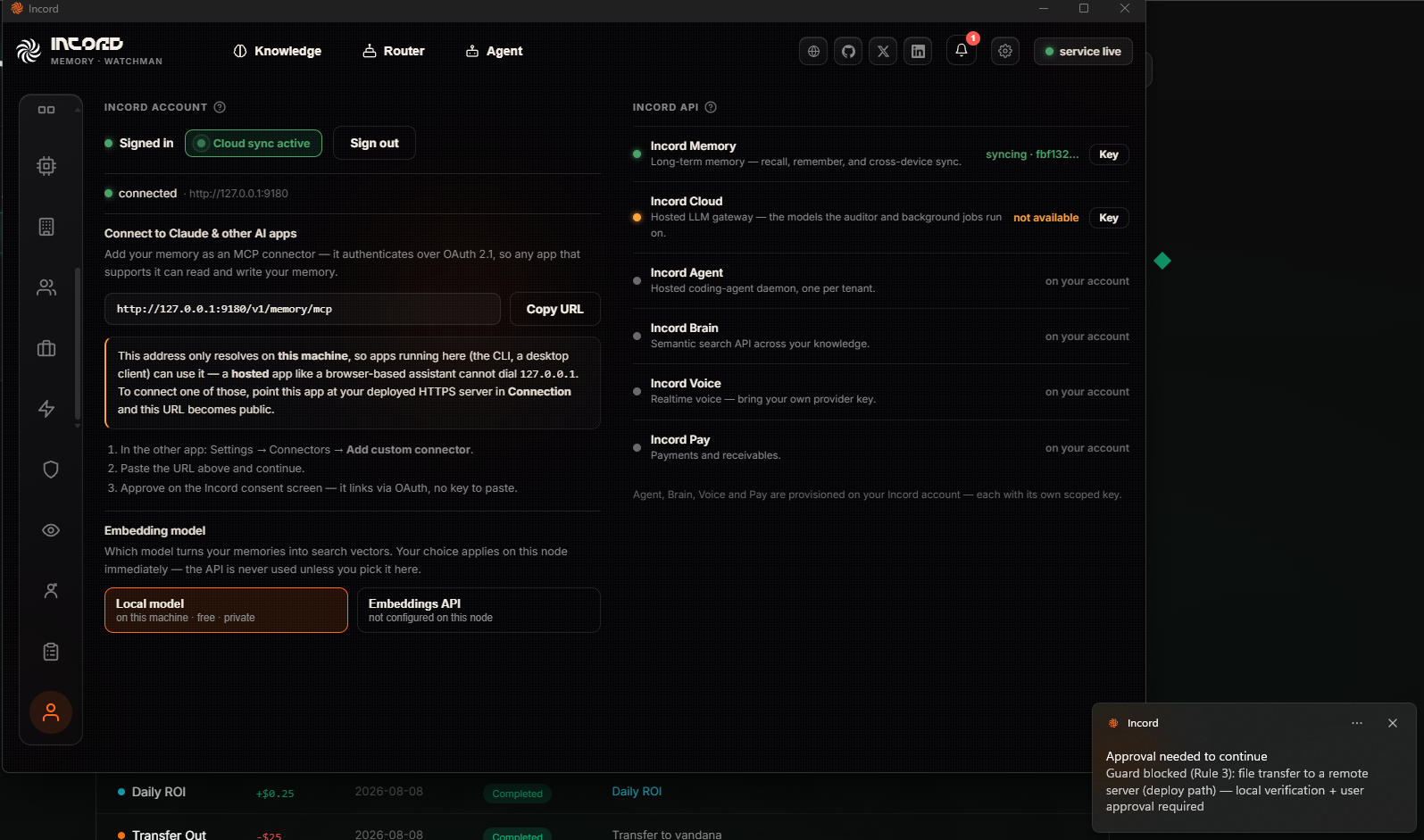Click the connected http://127.0.0.1:9180 status
The height and width of the screenshot is (840, 1424).
196,193
